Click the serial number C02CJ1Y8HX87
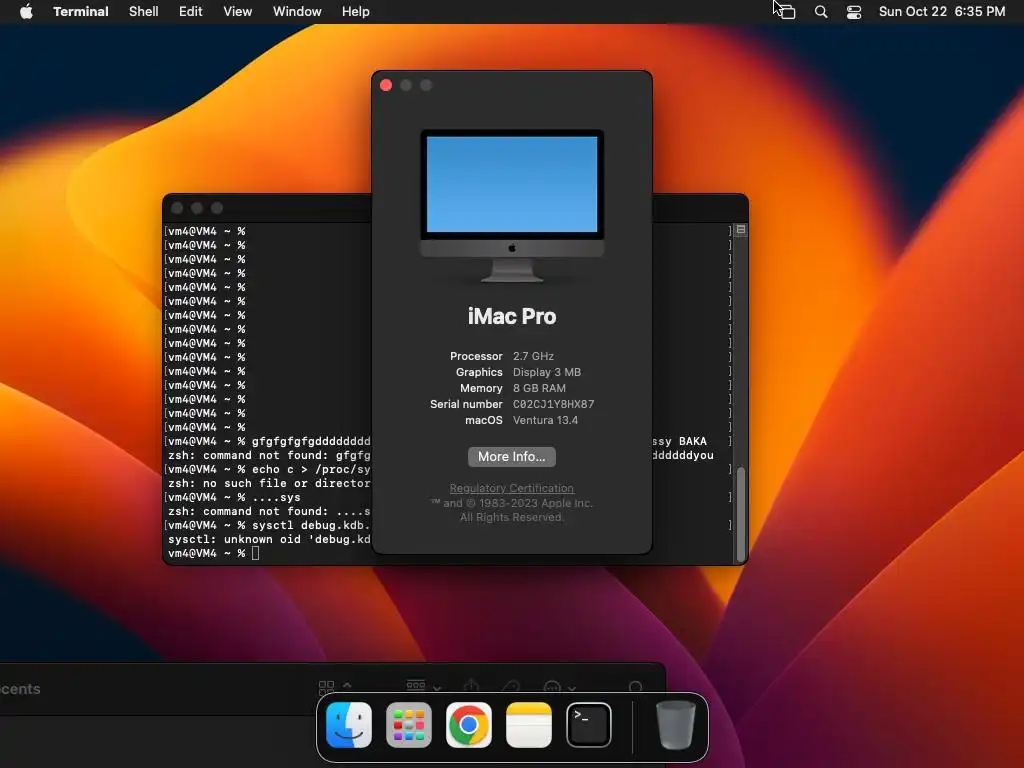 pyautogui.click(x=554, y=404)
